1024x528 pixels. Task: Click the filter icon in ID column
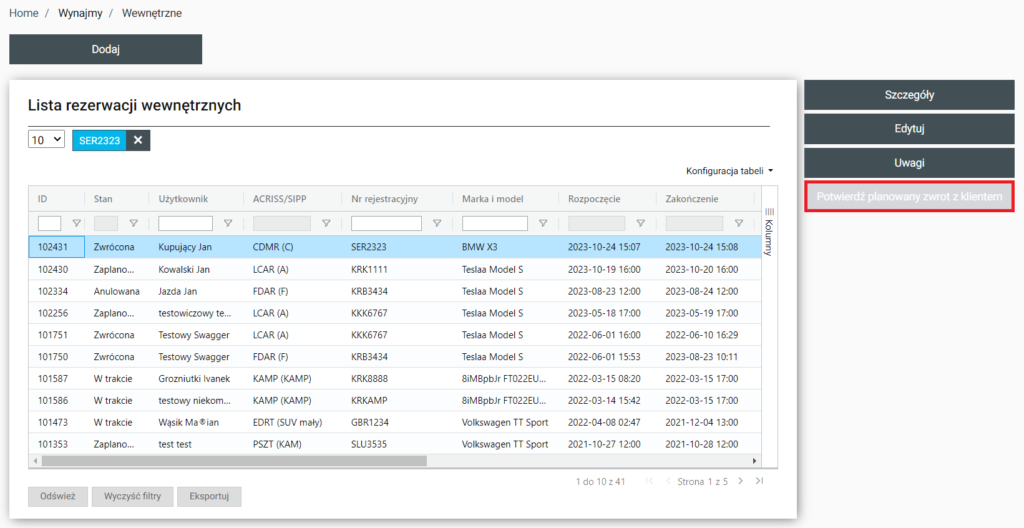click(x=76, y=224)
